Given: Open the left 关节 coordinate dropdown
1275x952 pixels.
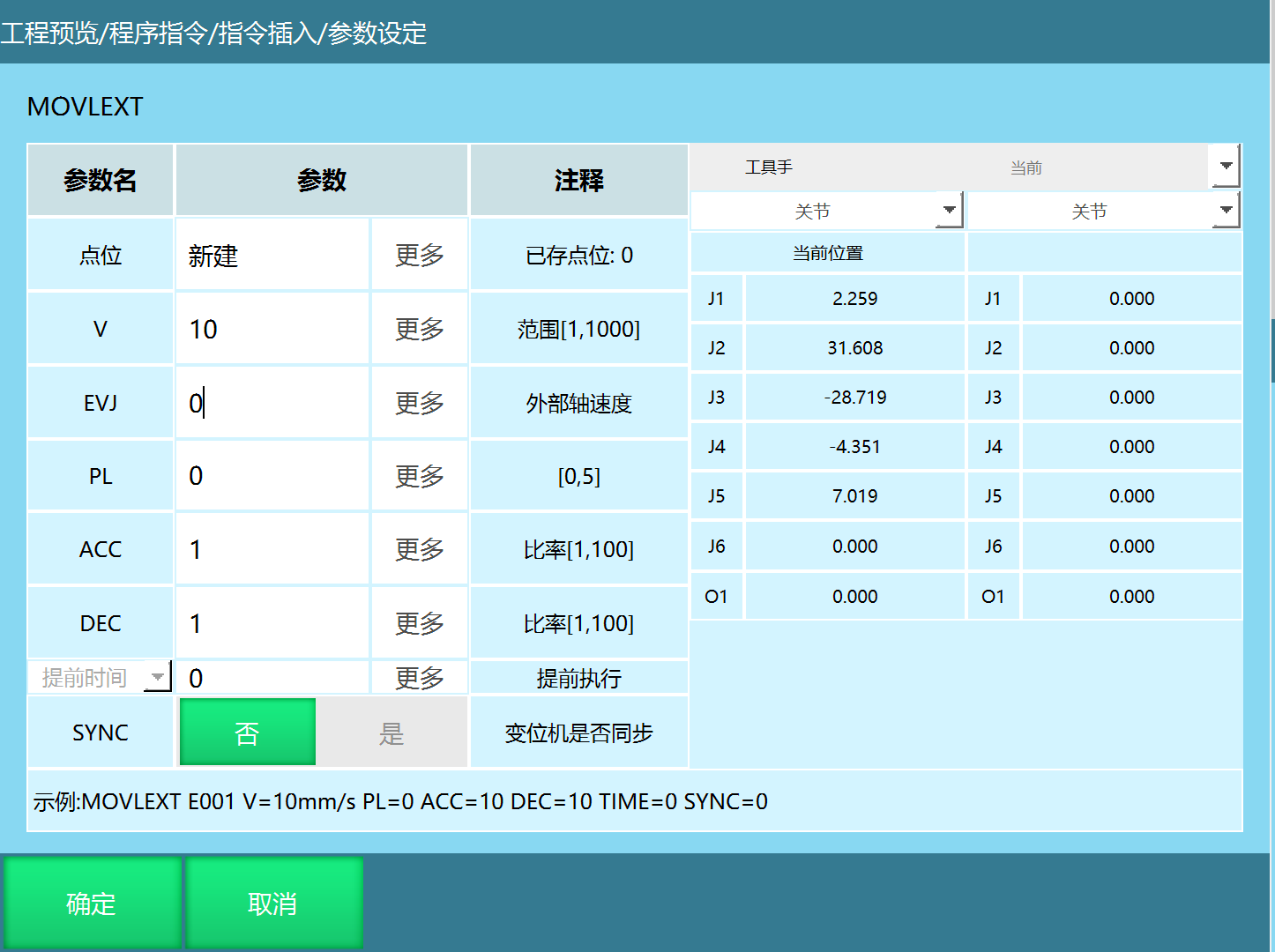Looking at the screenshot, I should [949, 211].
